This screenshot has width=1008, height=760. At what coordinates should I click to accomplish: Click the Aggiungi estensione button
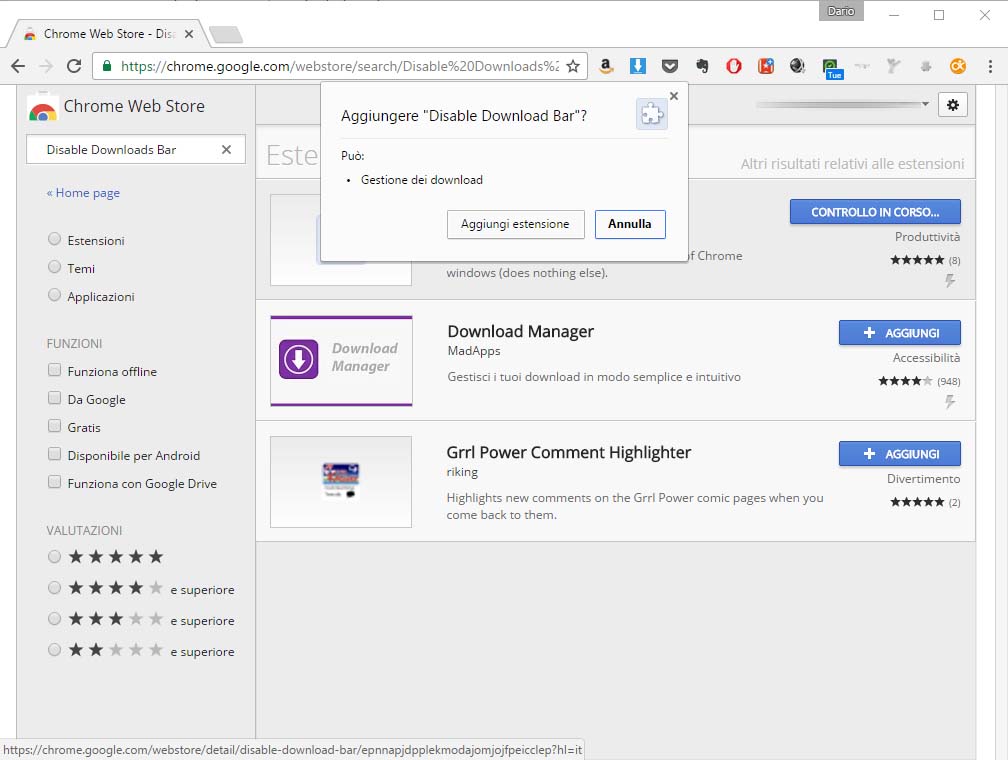(515, 224)
